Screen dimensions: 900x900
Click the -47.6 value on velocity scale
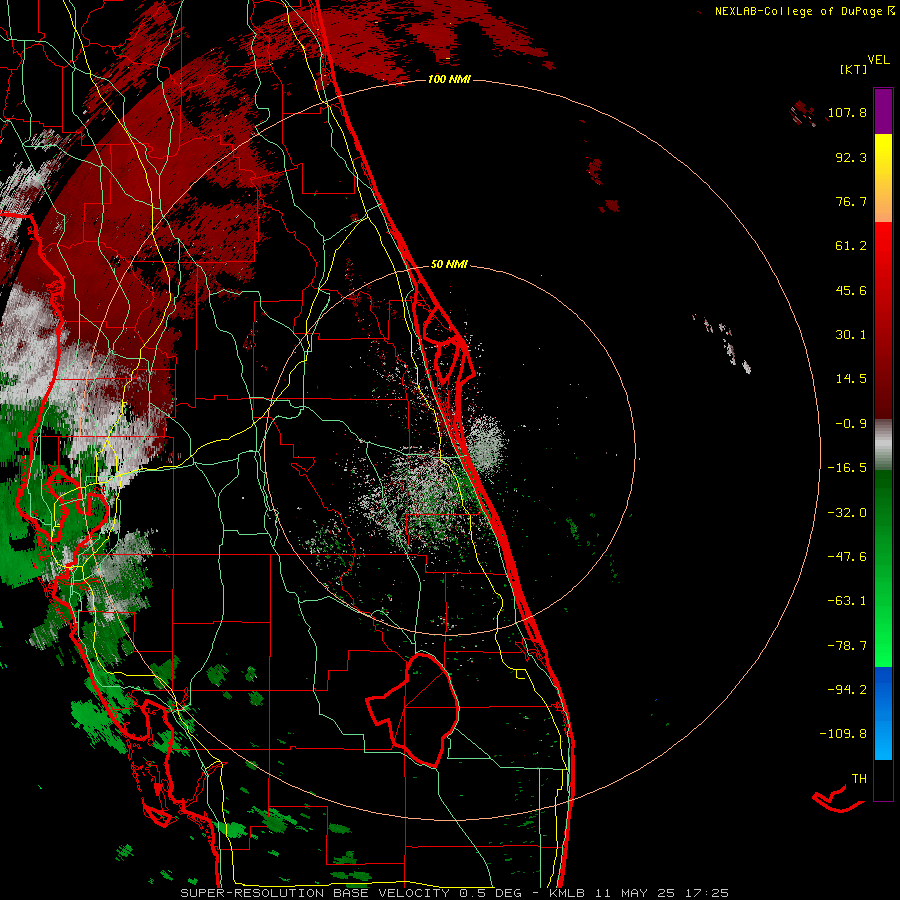pyautogui.click(x=847, y=557)
